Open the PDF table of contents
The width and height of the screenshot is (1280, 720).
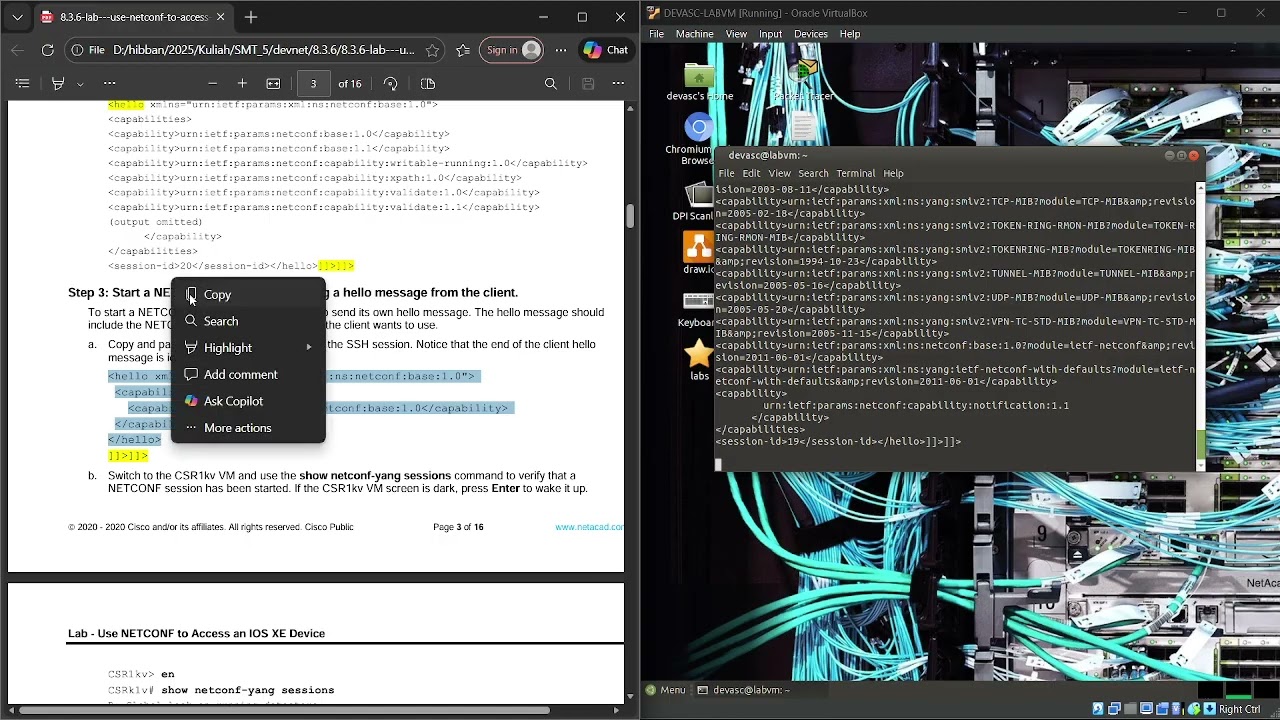tap(23, 84)
